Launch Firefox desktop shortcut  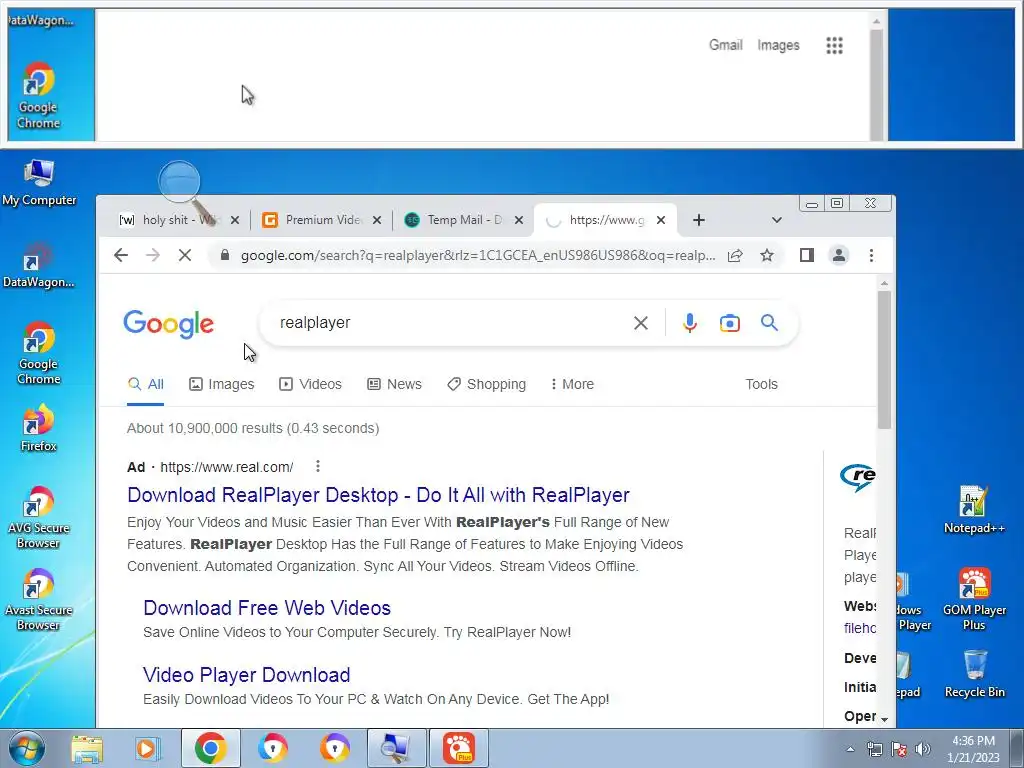click(x=39, y=428)
